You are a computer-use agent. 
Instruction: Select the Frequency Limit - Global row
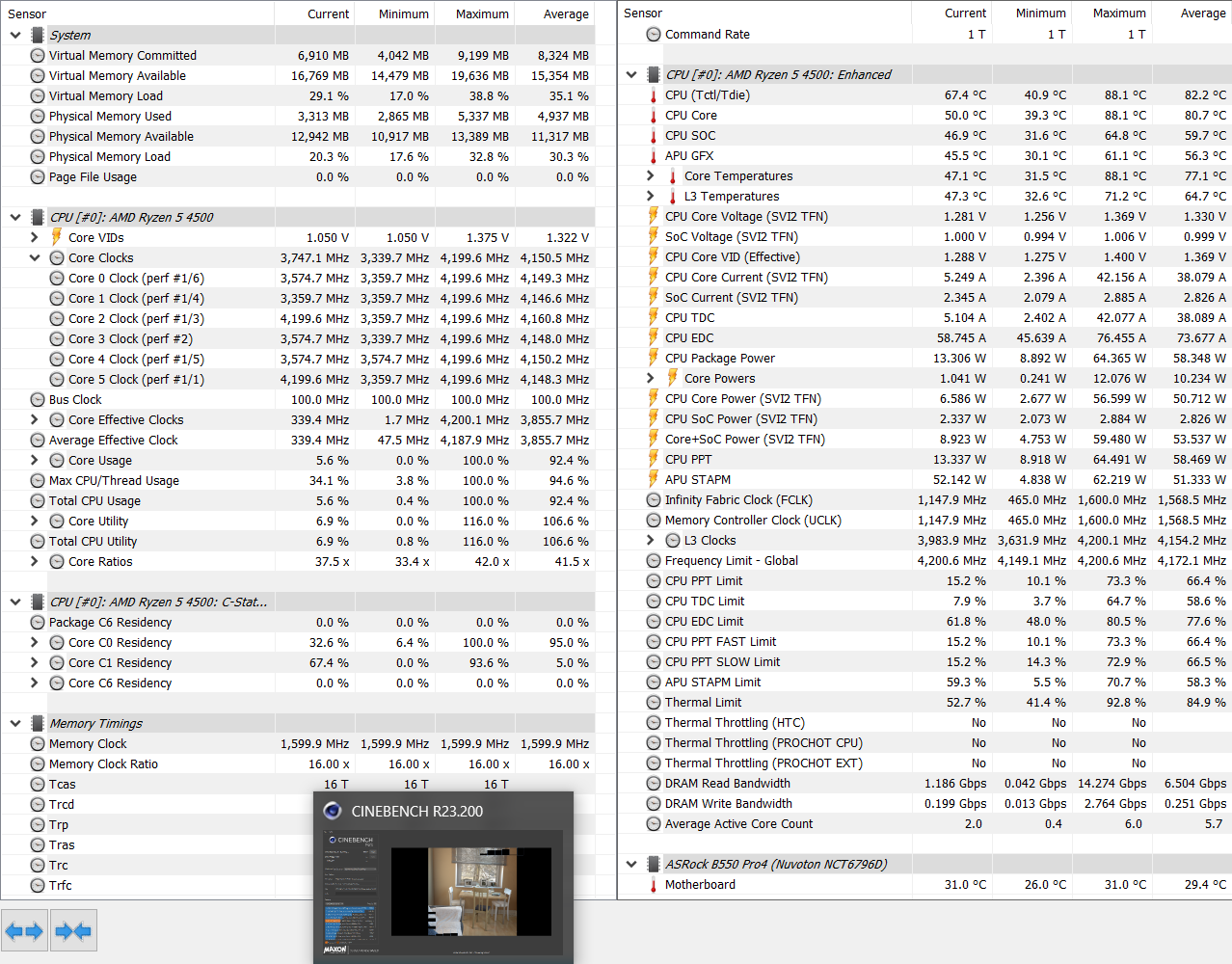pyautogui.click(x=925, y=560)
